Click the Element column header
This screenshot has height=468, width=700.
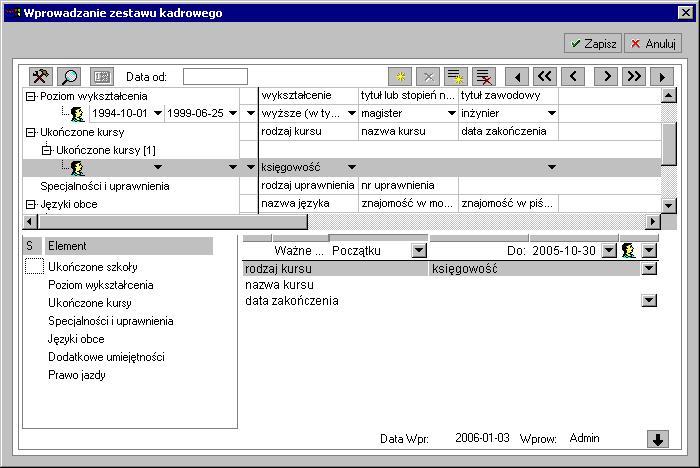tap(129, 246)
